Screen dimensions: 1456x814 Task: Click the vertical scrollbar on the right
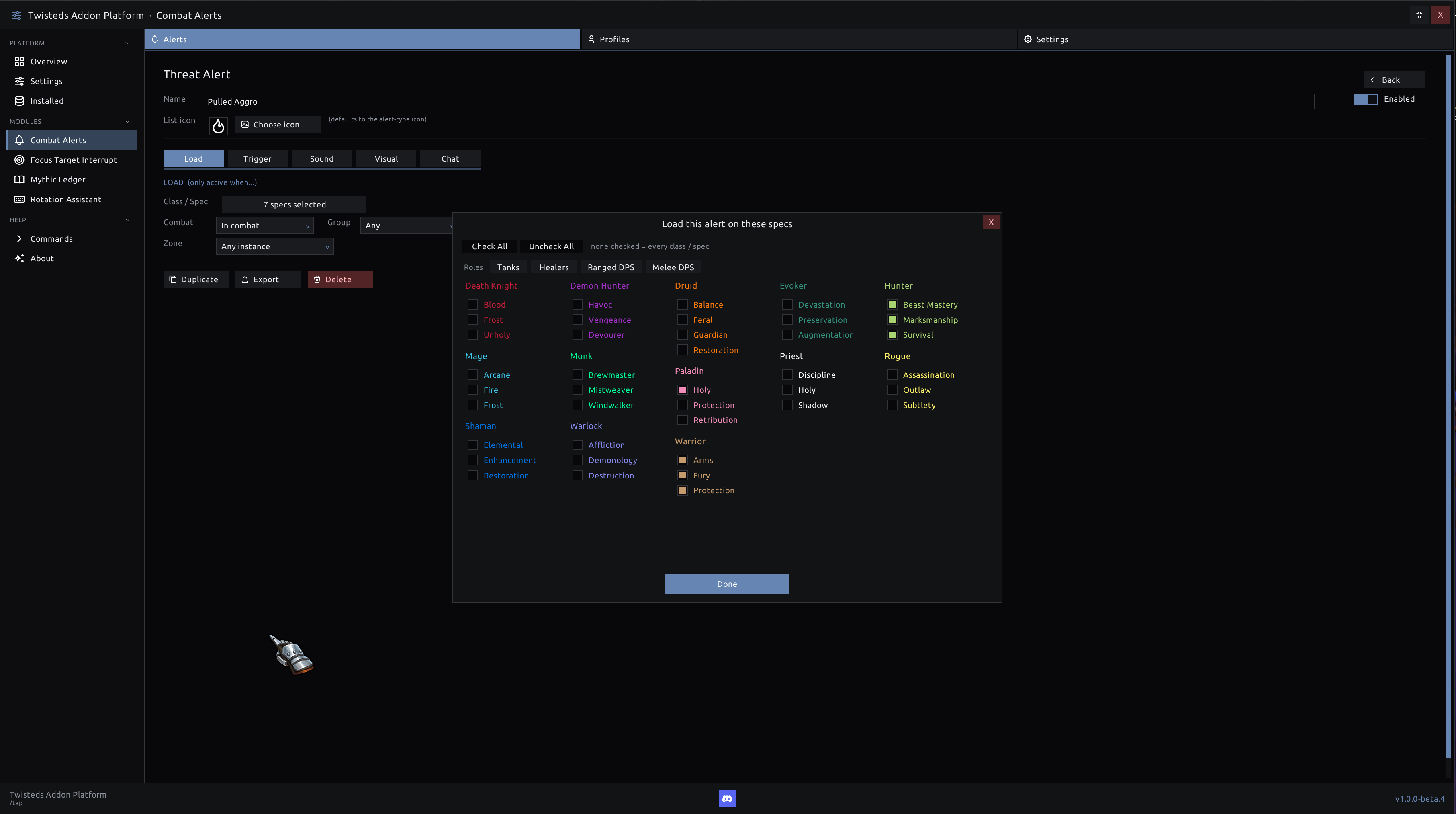(1448, 406)
